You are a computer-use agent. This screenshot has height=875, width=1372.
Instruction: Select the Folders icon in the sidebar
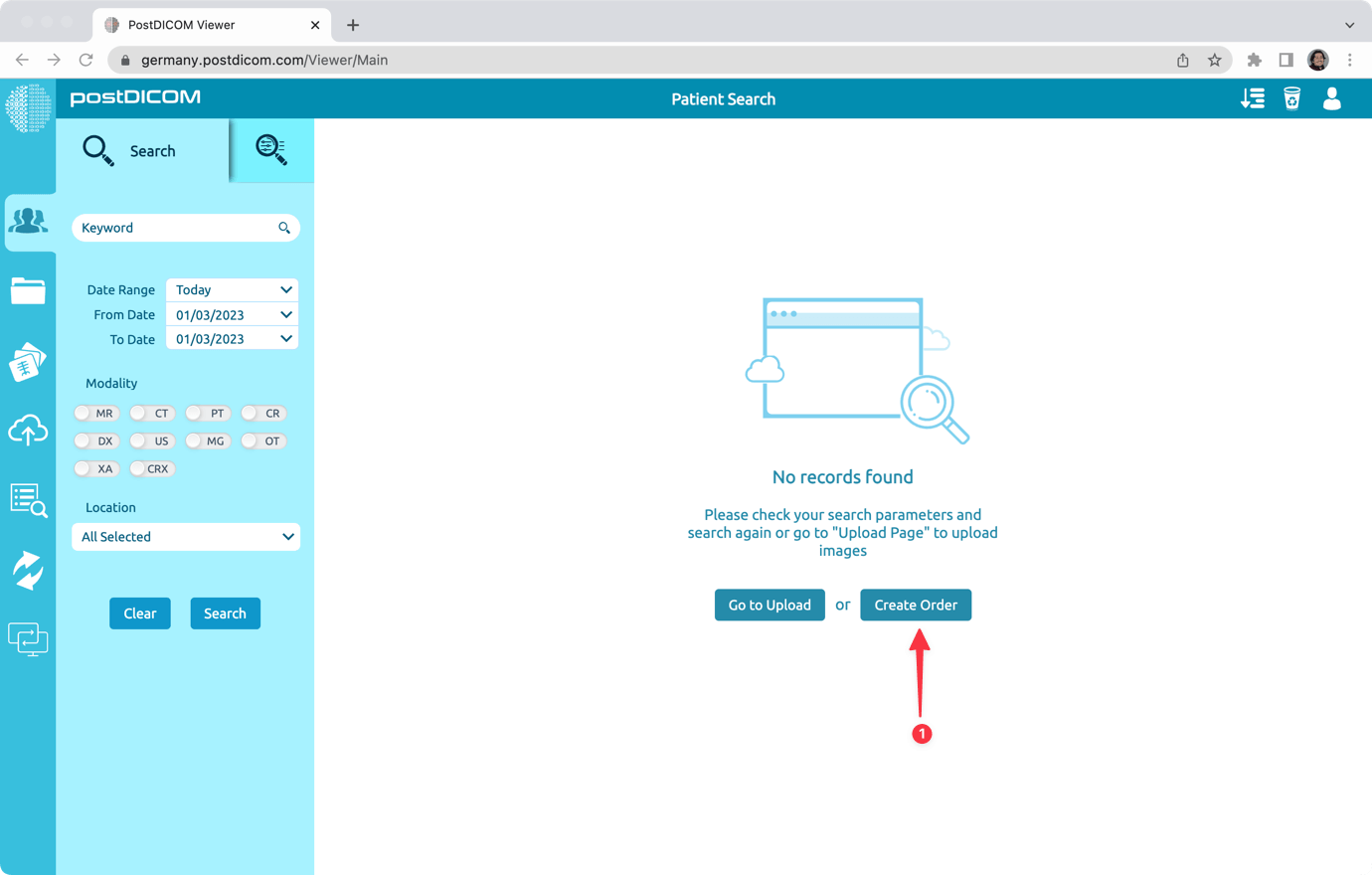(x=29, y=291)
